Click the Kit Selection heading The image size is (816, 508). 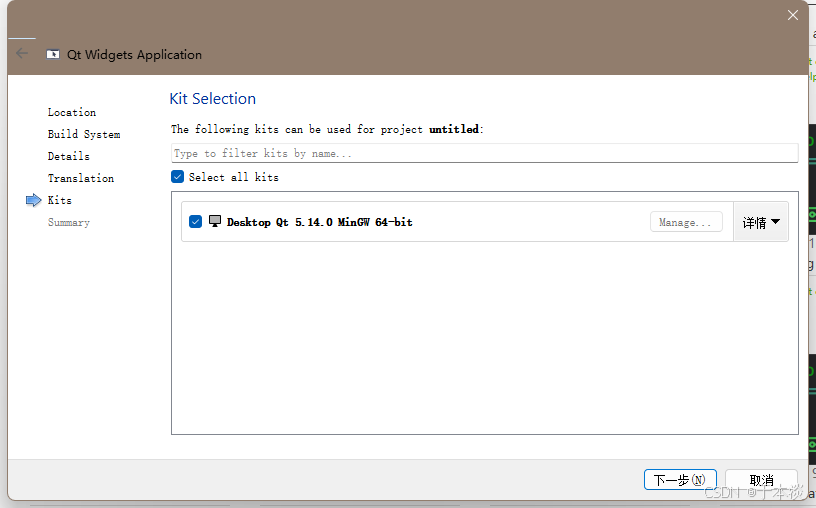coord(213,98)
